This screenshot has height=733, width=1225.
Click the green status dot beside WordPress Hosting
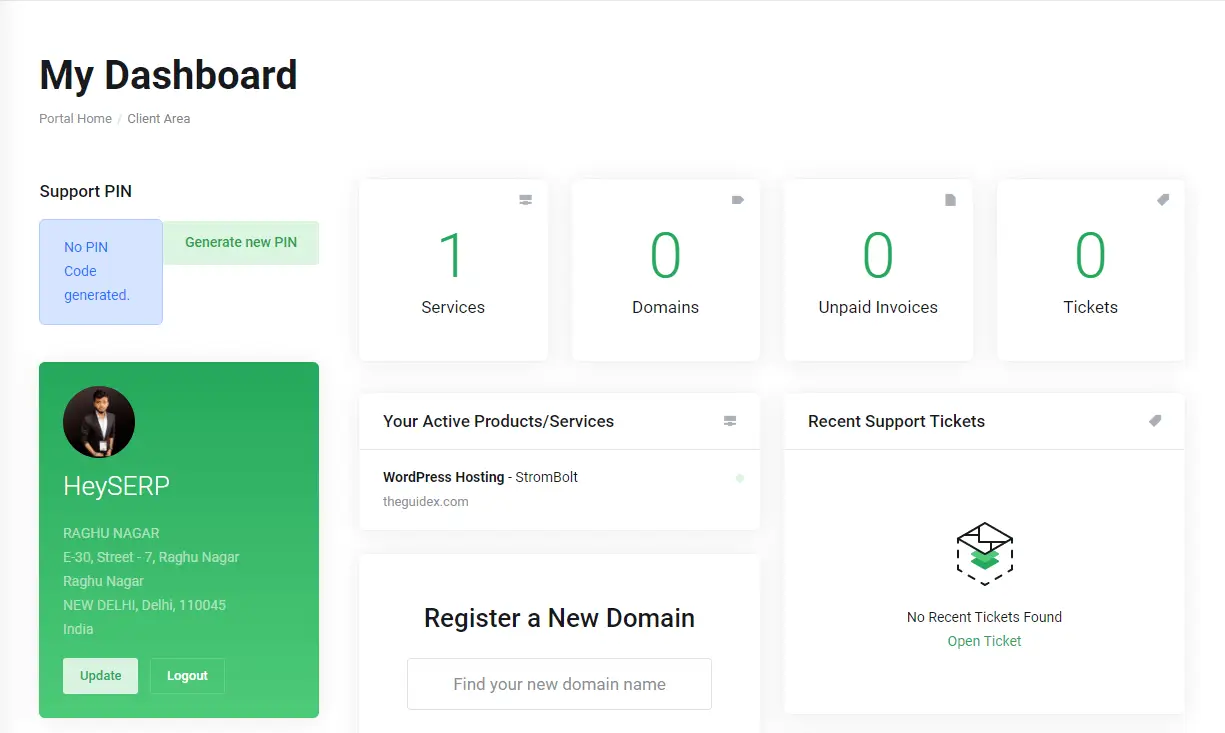[x=738, y=478]
